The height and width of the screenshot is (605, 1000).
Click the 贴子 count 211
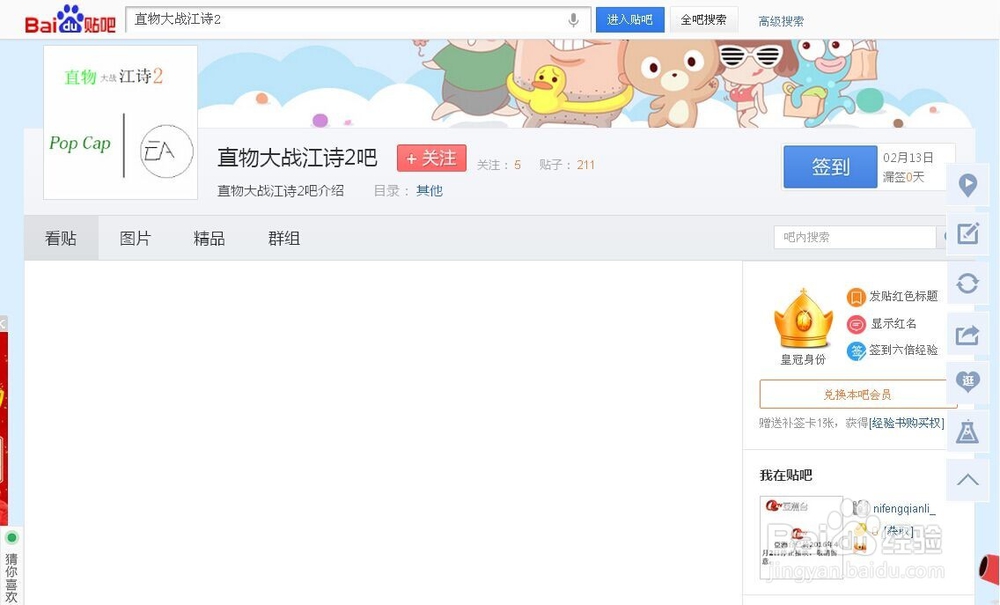(585, 165)
